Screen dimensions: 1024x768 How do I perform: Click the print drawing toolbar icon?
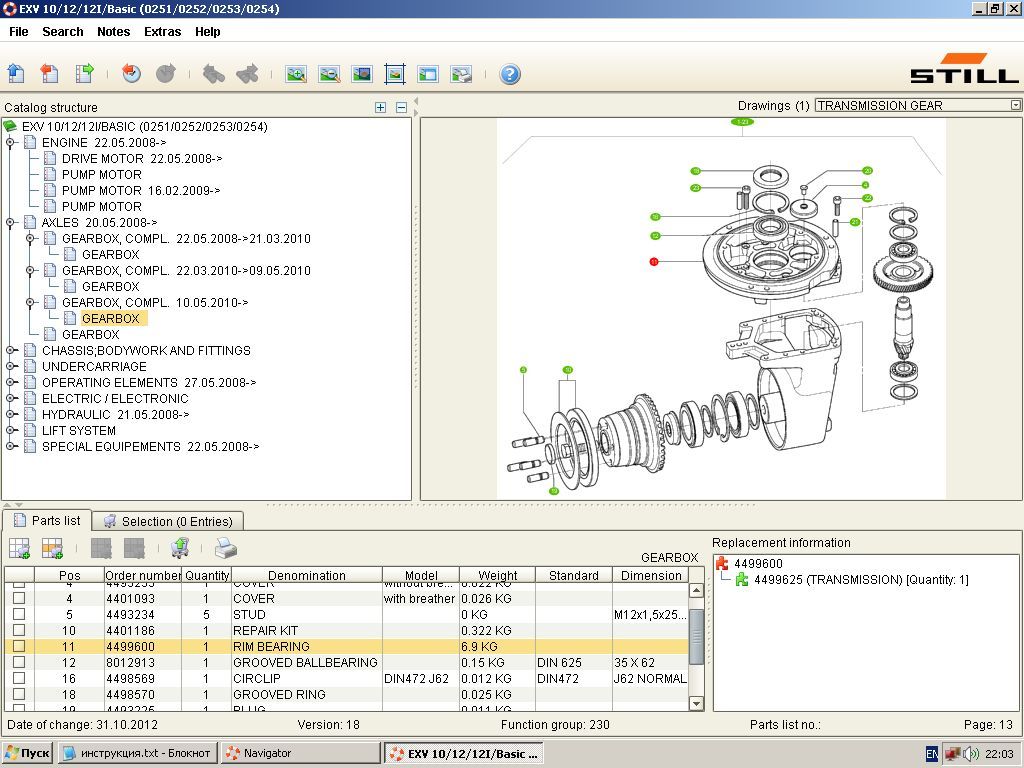click(x=461, y=74)
